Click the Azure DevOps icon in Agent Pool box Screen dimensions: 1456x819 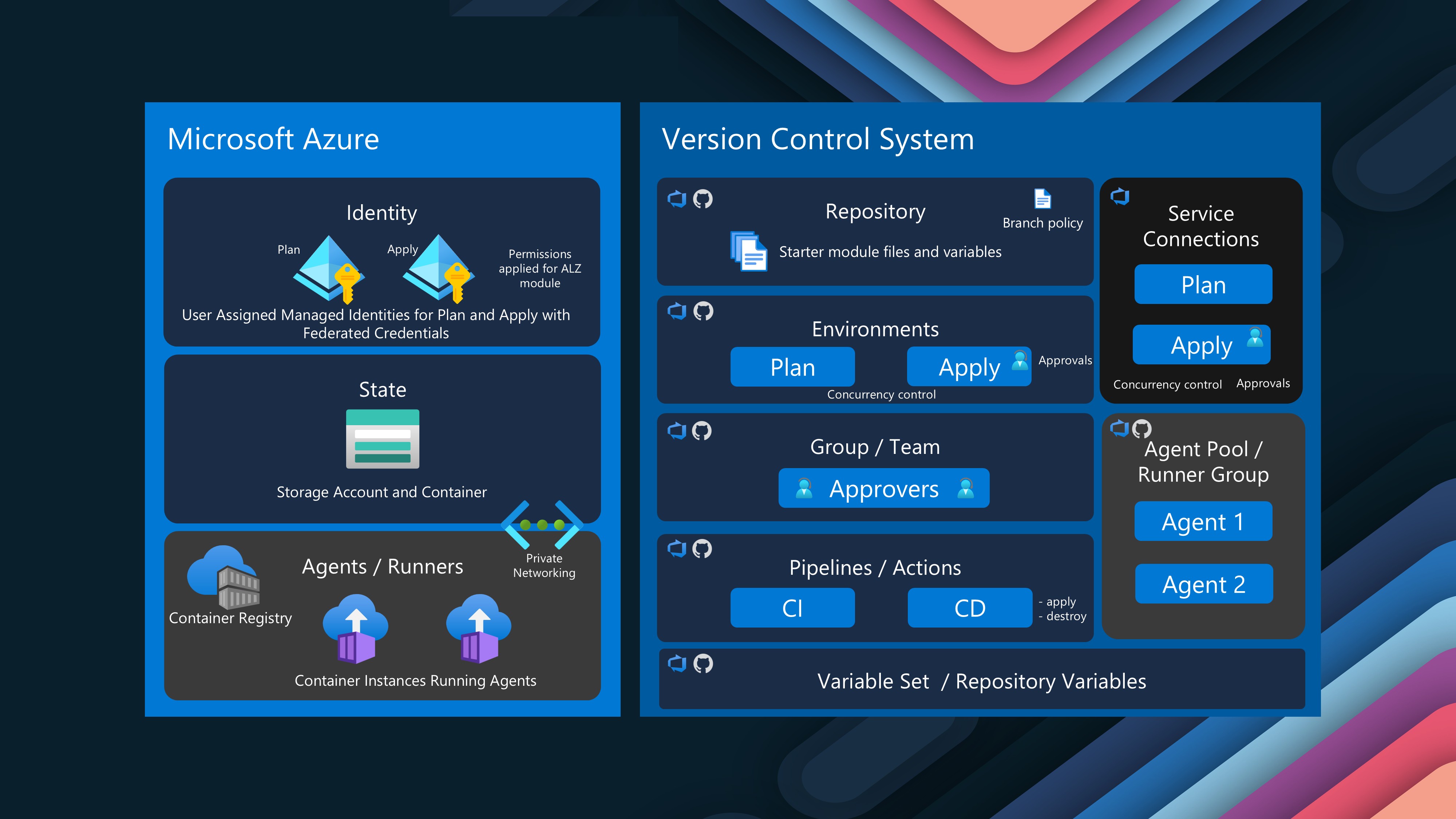pos(1120,428)
